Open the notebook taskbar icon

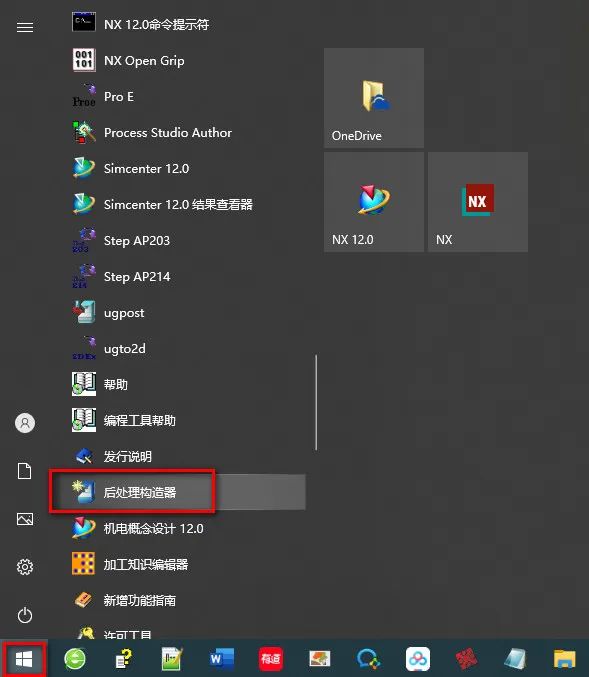click(x=516, y=659)
